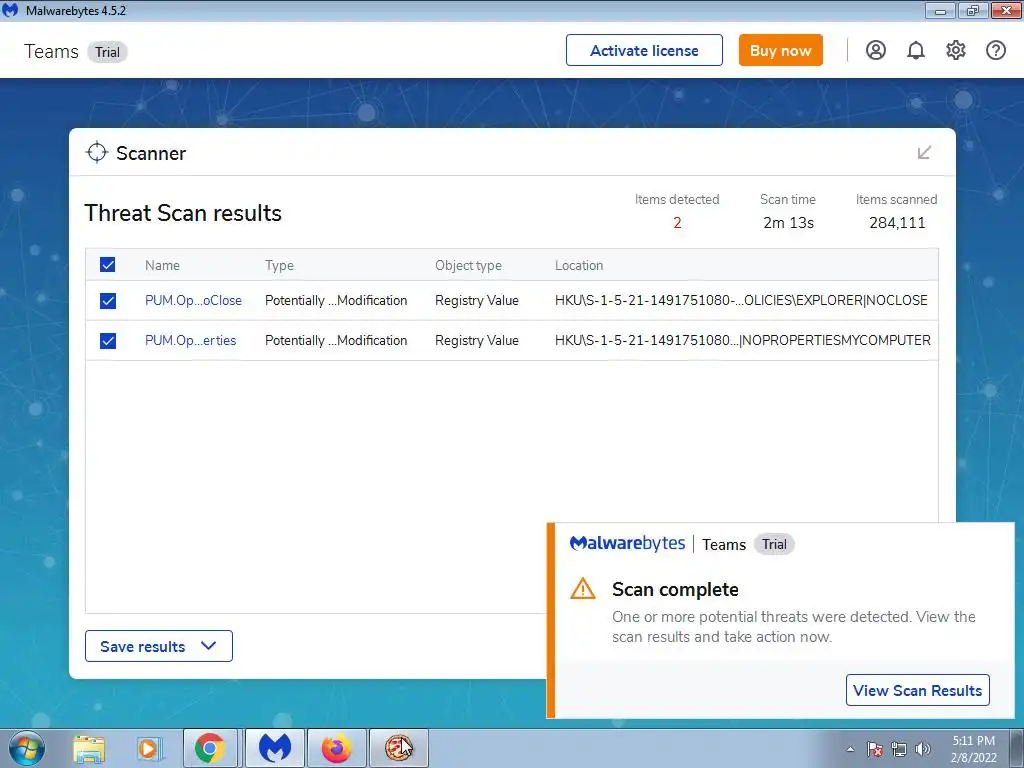
Task: Click the Items detected count 2
Action: 677,223
